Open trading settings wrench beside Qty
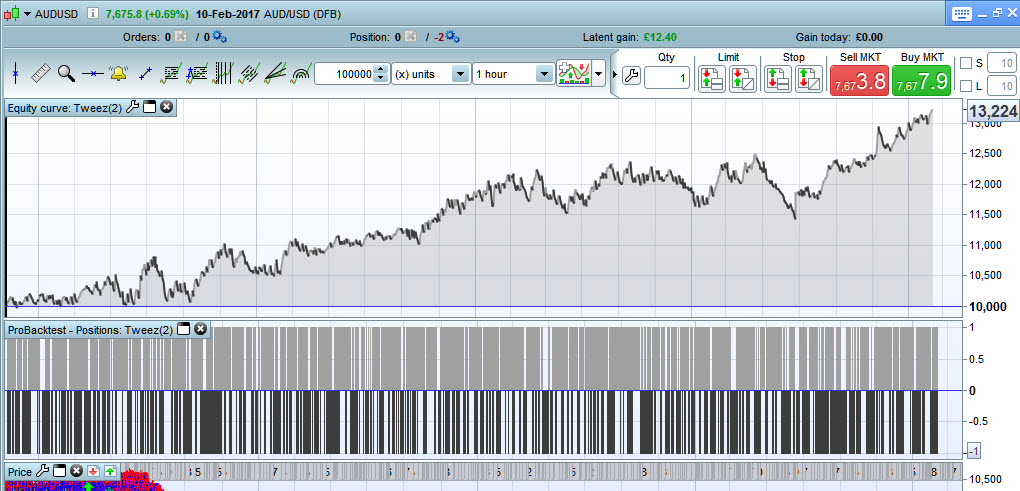The height and width of the screenshot is (491, 1020). (630, 75)
